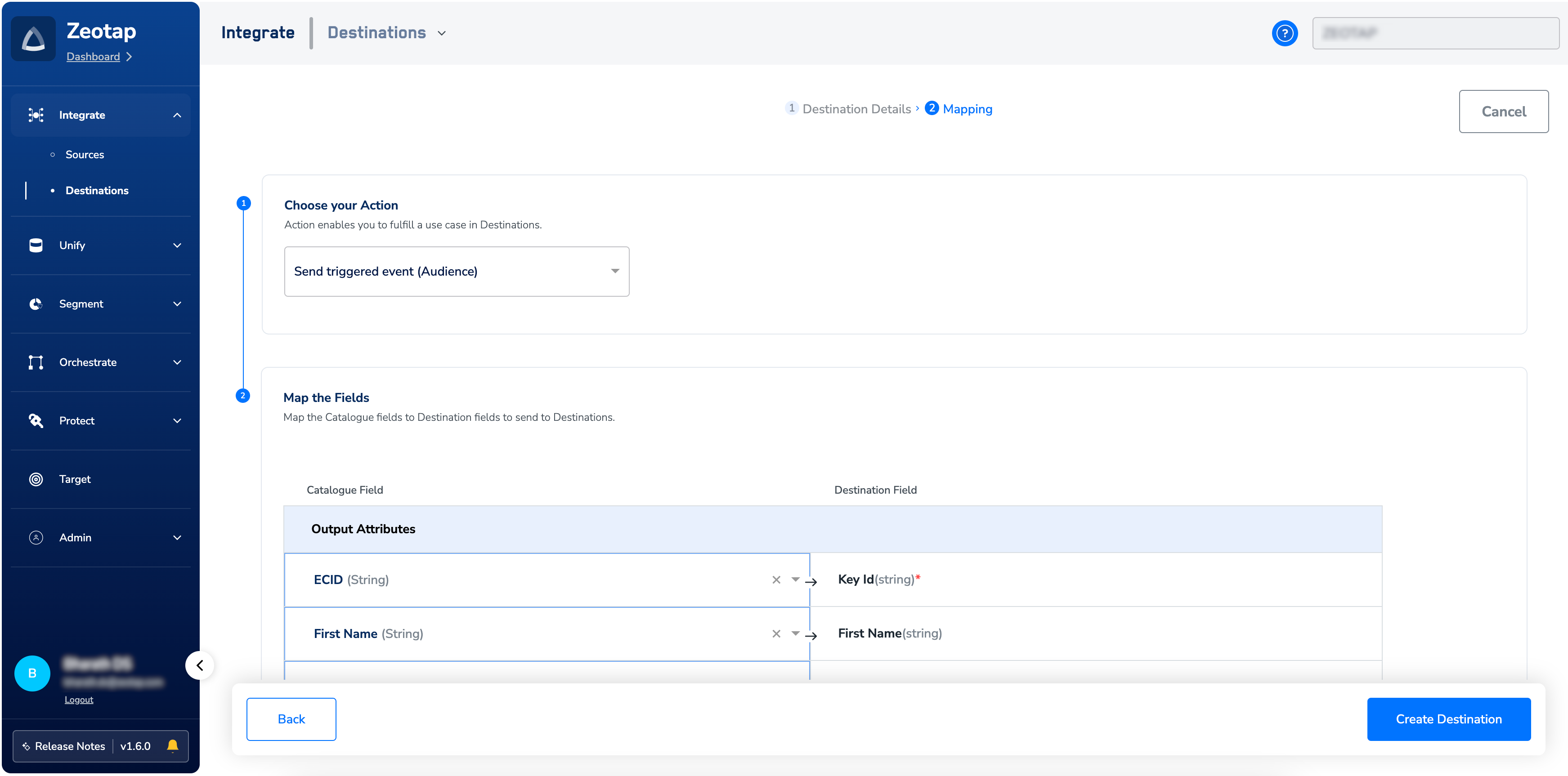This screenshot has height=776, width=1568.
Task: Expand the ECID catalogue field dropdown
Action: pos(795,580)
